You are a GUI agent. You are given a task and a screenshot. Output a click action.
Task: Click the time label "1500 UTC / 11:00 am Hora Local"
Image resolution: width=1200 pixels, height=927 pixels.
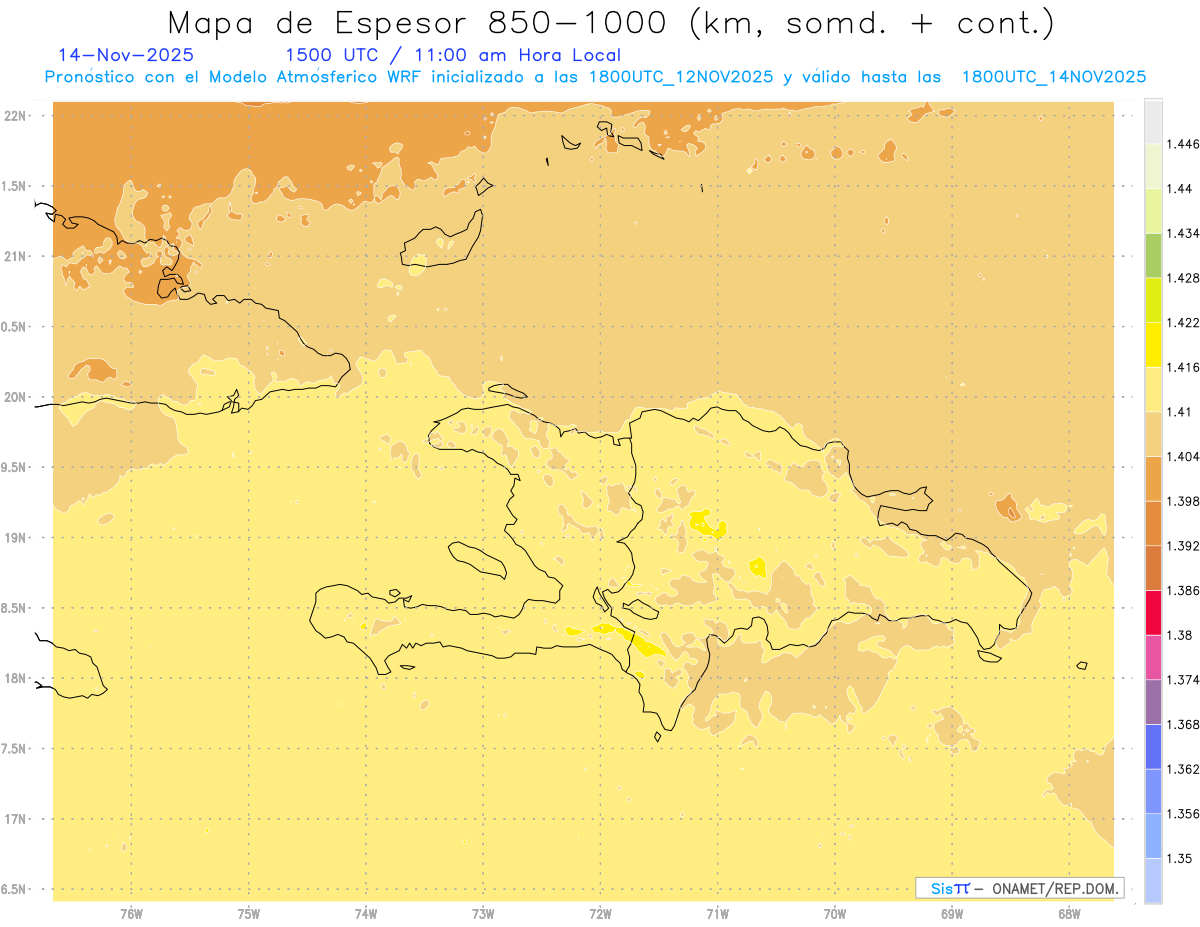pos(452,56)
